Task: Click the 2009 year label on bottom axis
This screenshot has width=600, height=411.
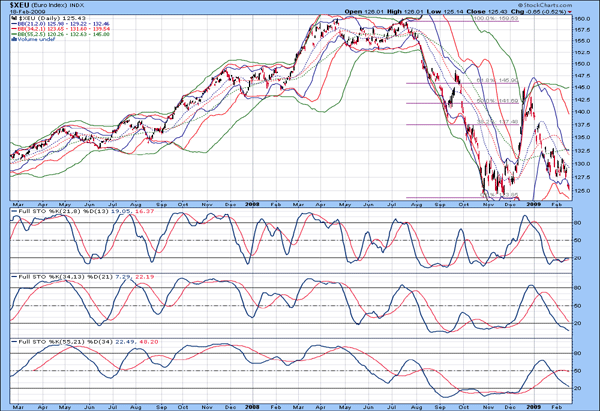Action: tap(534, 404)
